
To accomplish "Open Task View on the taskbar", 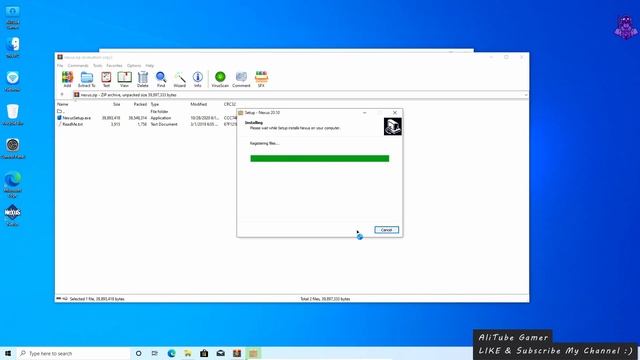I will tap(155, 353).
